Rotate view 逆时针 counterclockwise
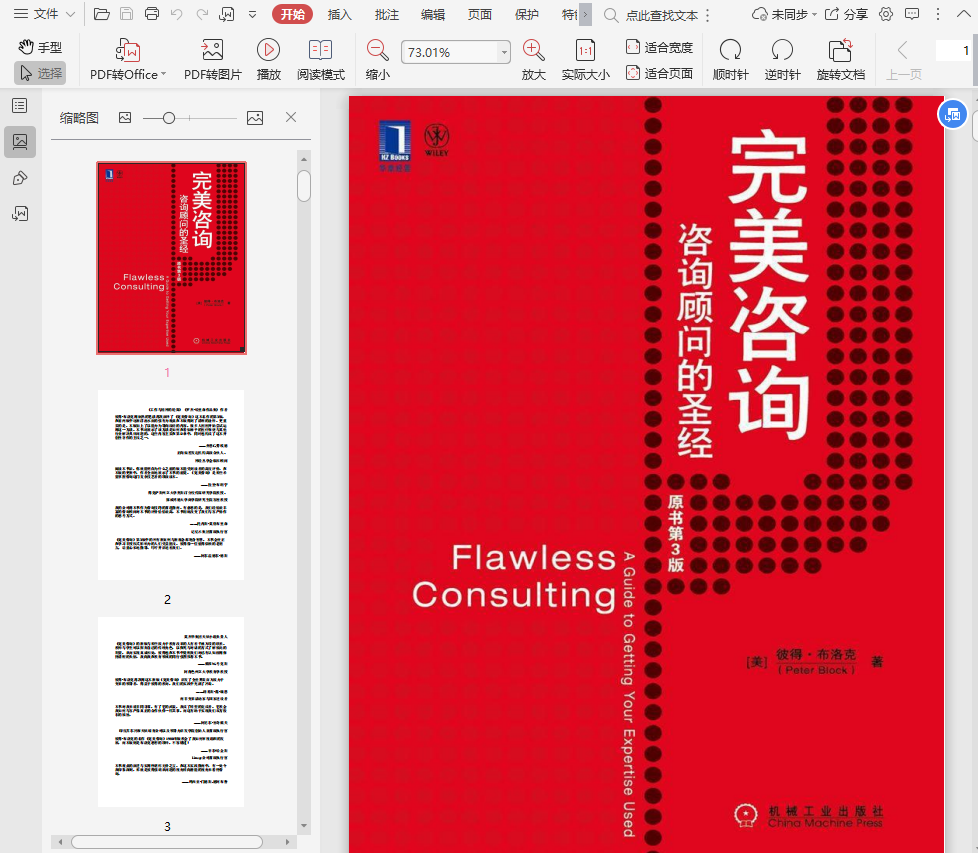This screenshot has width=978, height=853. pyautogui.click(x=782, y=60)
